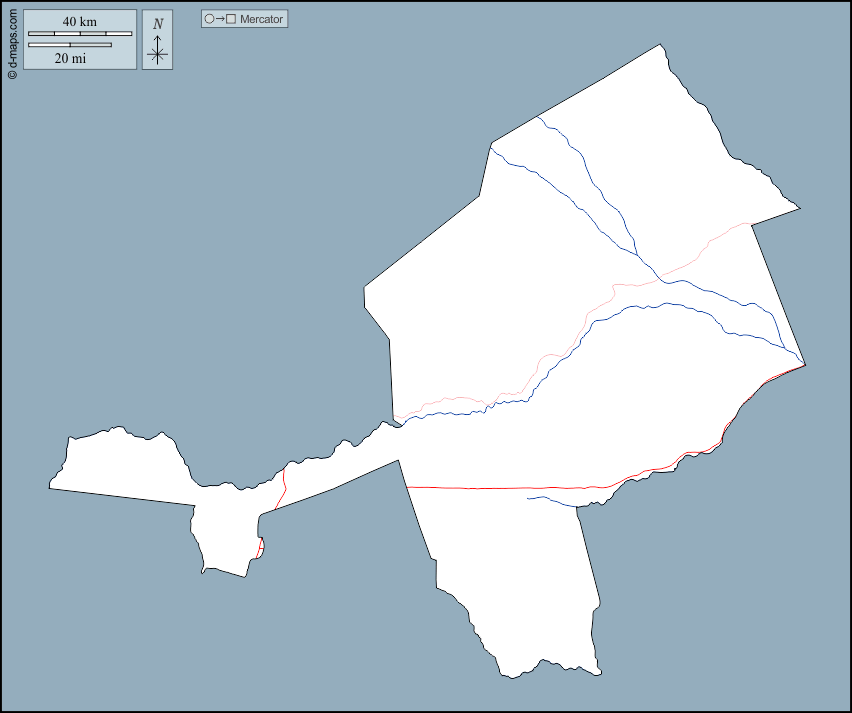Click the square icon in the Mercator box
This screenshot has height=713, width=852.
pyautogui.click(x=230, y=19)
